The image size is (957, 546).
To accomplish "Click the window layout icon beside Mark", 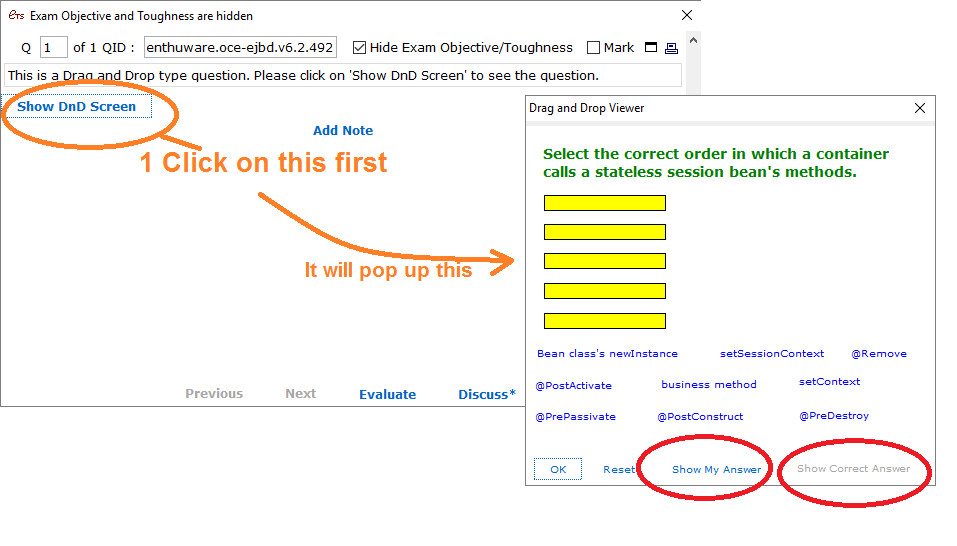I will (x=651, y=47).
